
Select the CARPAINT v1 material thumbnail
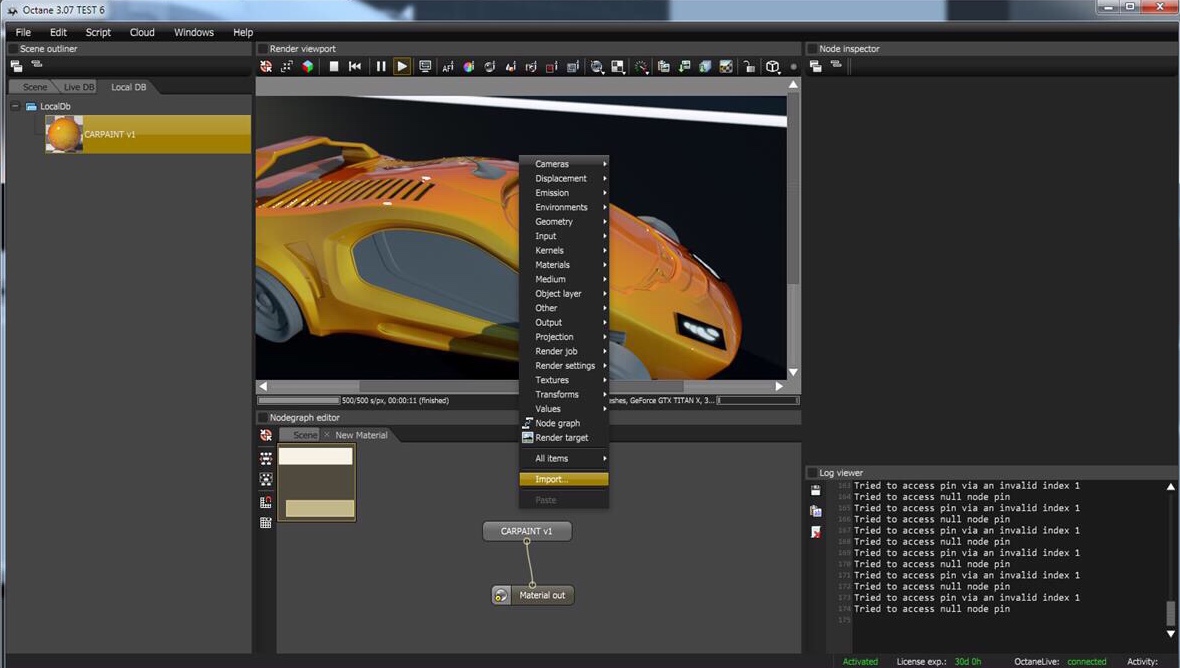coord(64,134)
